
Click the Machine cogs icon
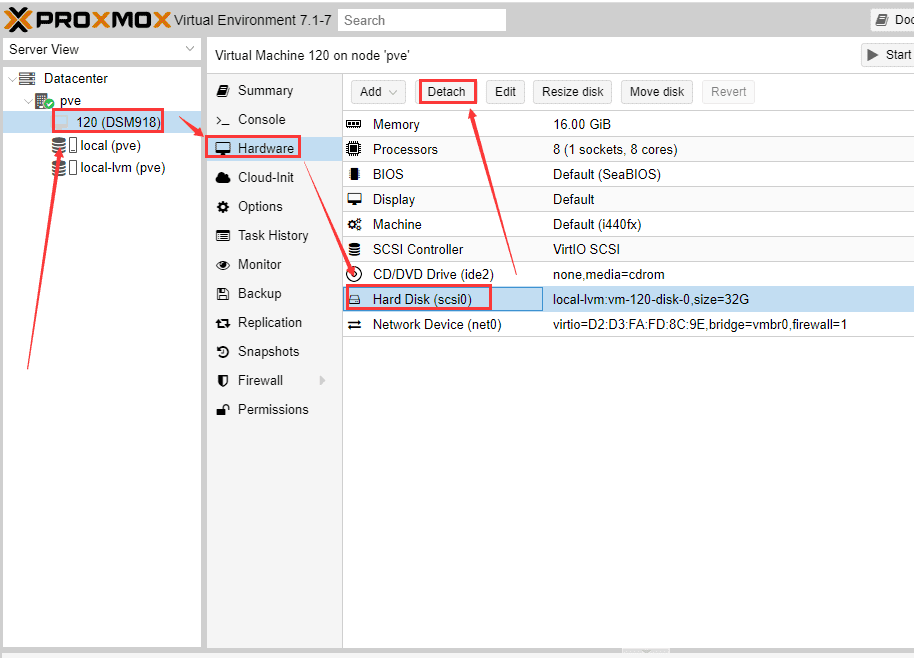[x=354, y=224]
